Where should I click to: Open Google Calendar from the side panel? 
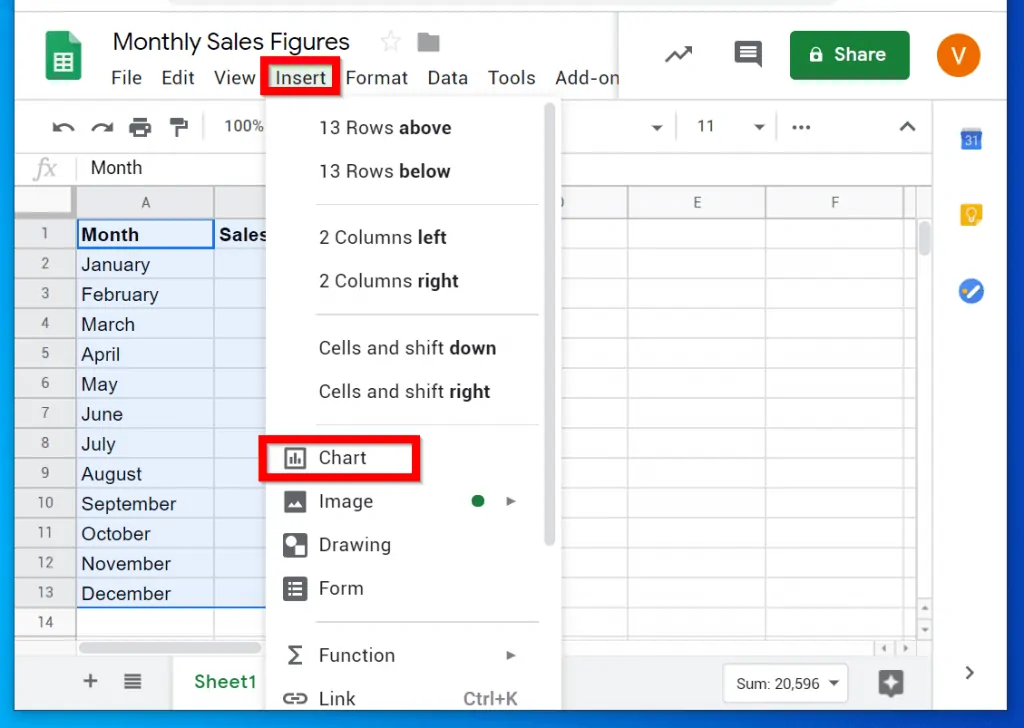[x=971, y=140]
